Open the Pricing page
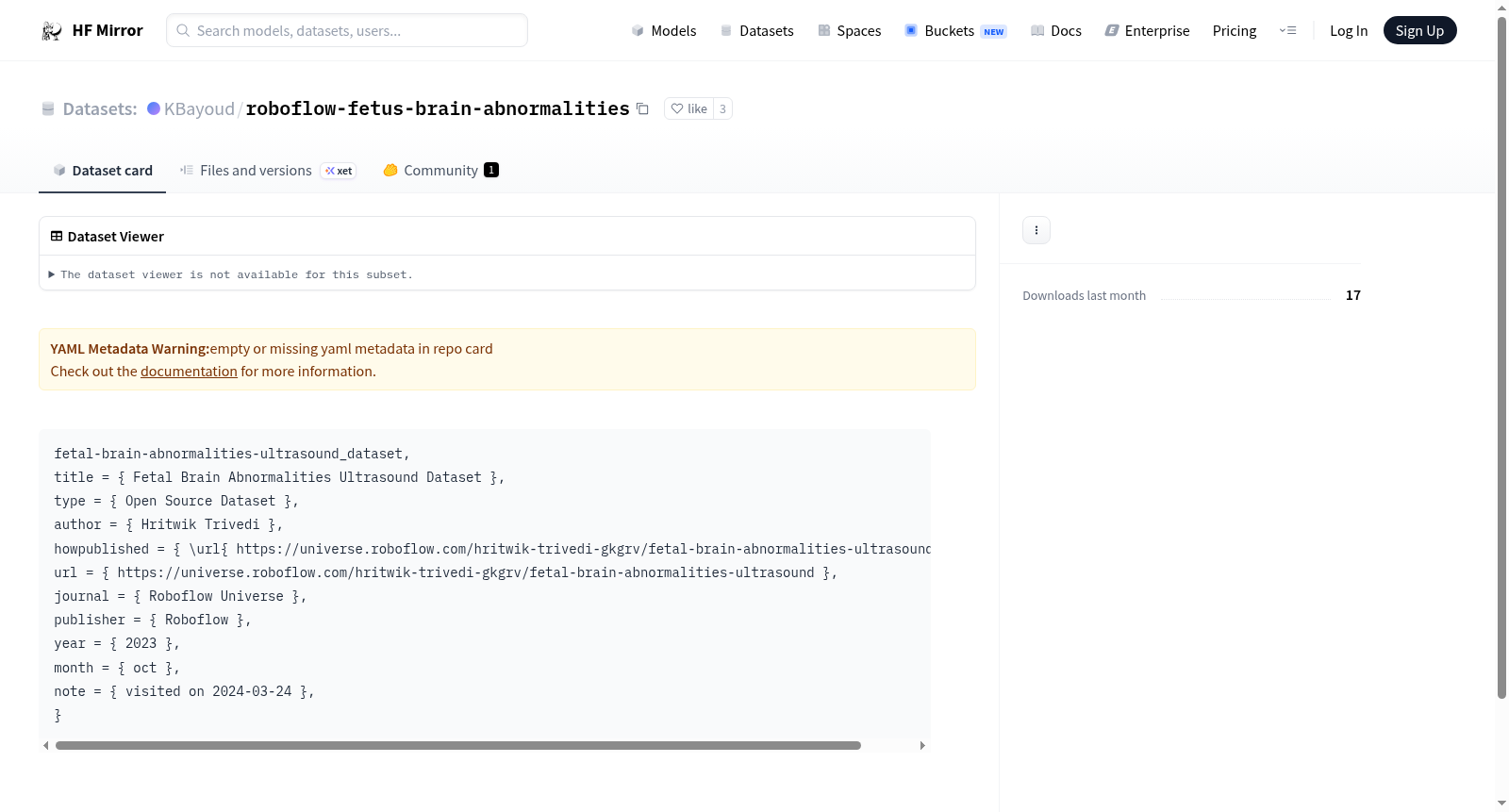 tap(1235, 31)
